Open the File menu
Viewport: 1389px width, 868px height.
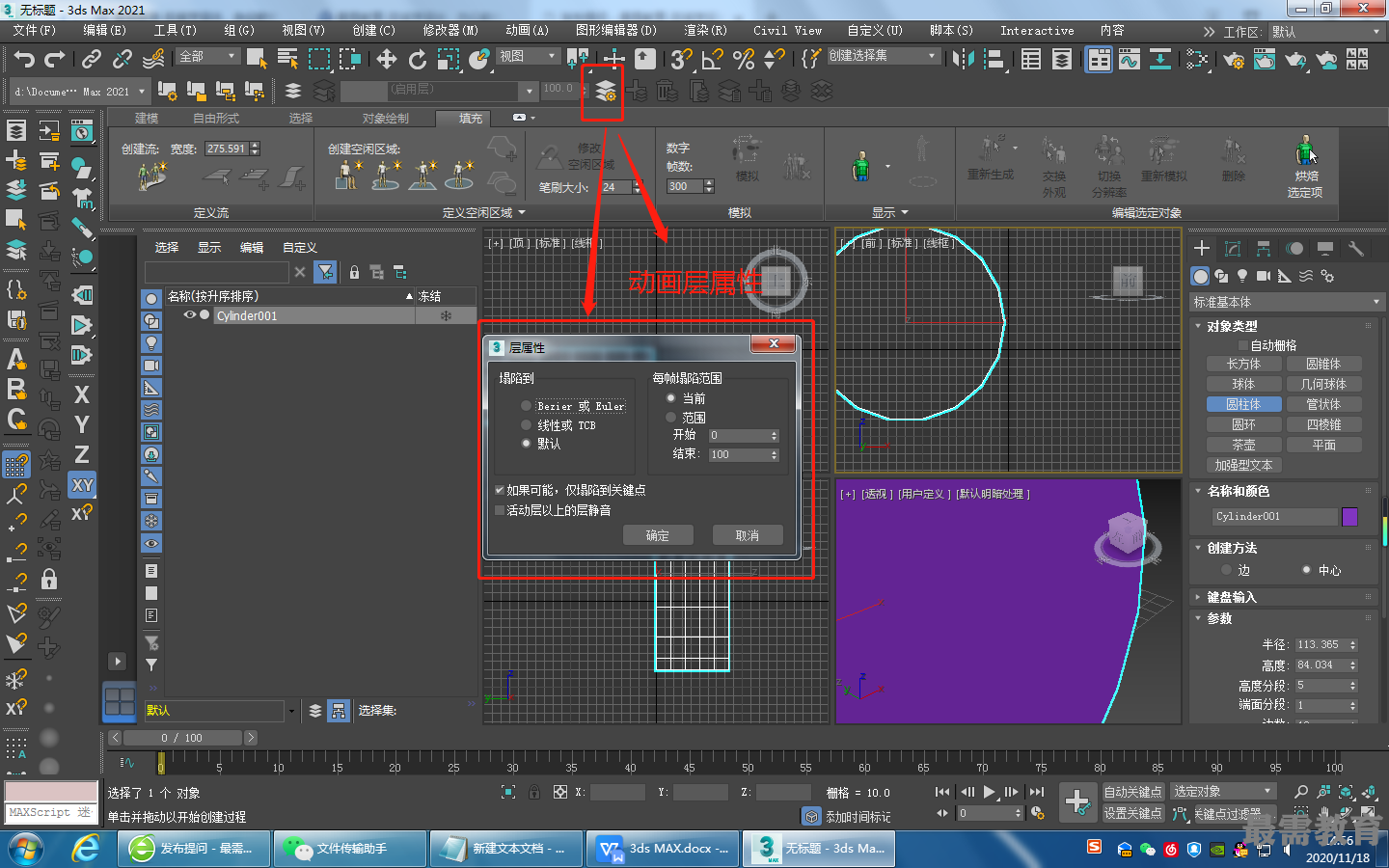click(x=34, y=31)
